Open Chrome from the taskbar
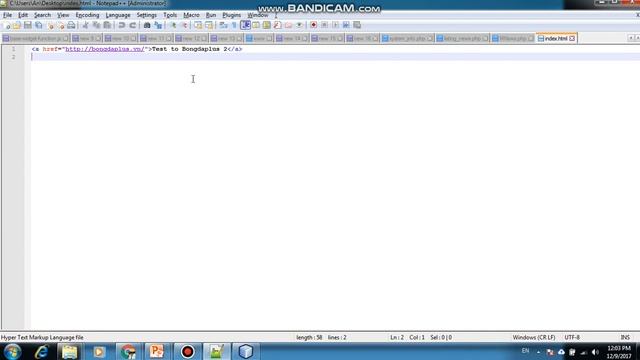 [128, 351]
